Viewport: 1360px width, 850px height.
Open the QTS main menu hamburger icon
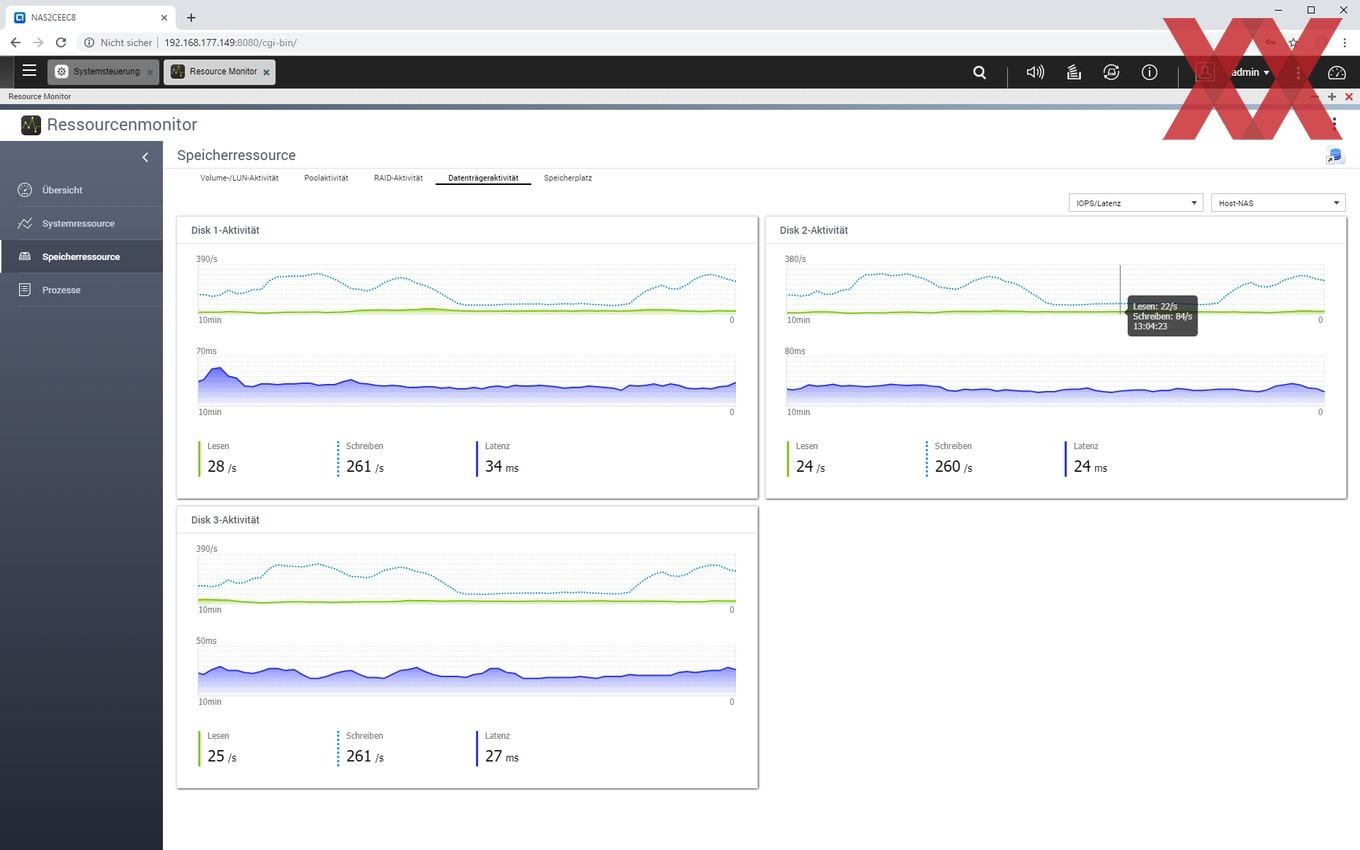tap(29, 71)
